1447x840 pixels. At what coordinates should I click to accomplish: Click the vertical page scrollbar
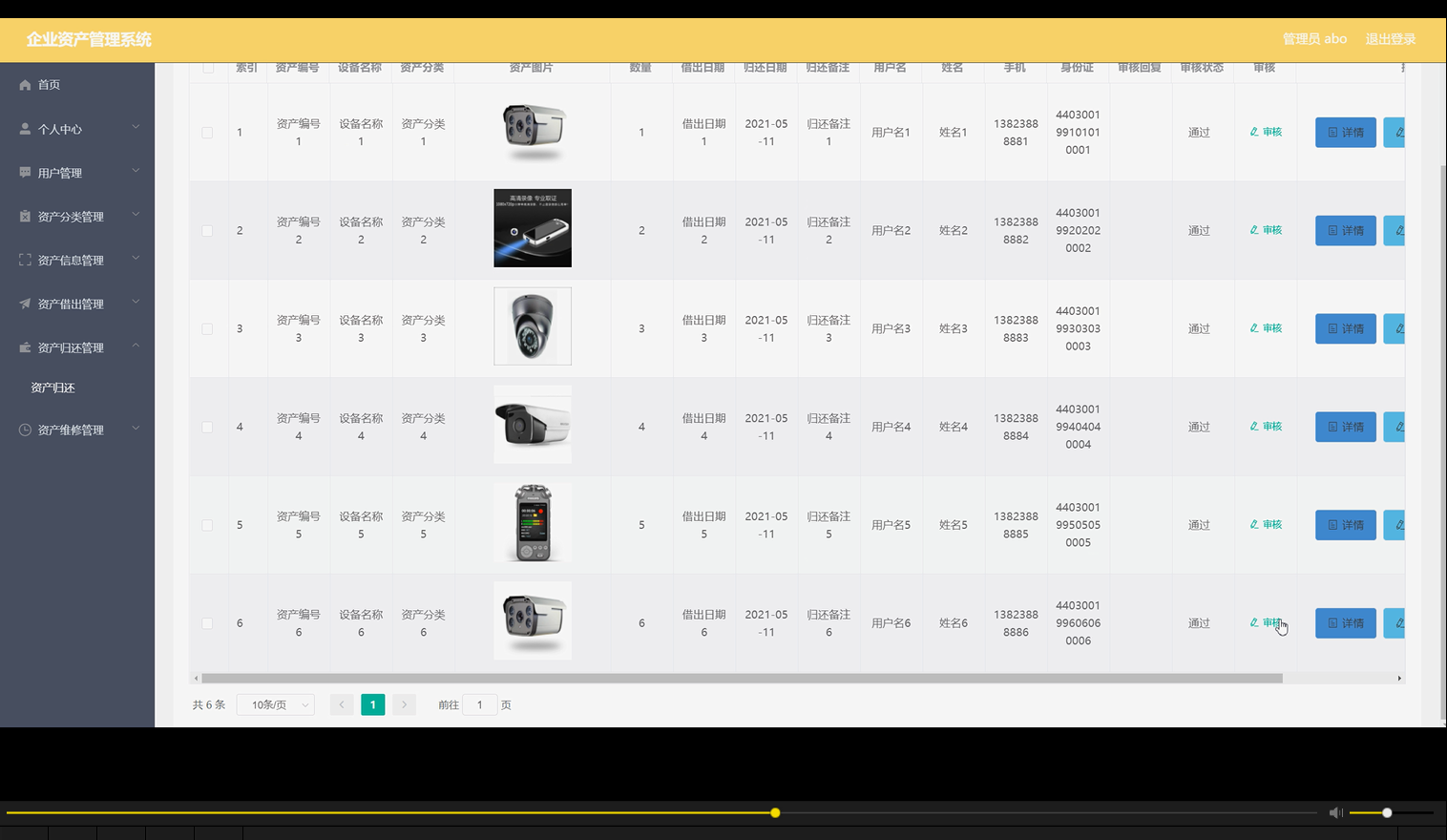1442,442
